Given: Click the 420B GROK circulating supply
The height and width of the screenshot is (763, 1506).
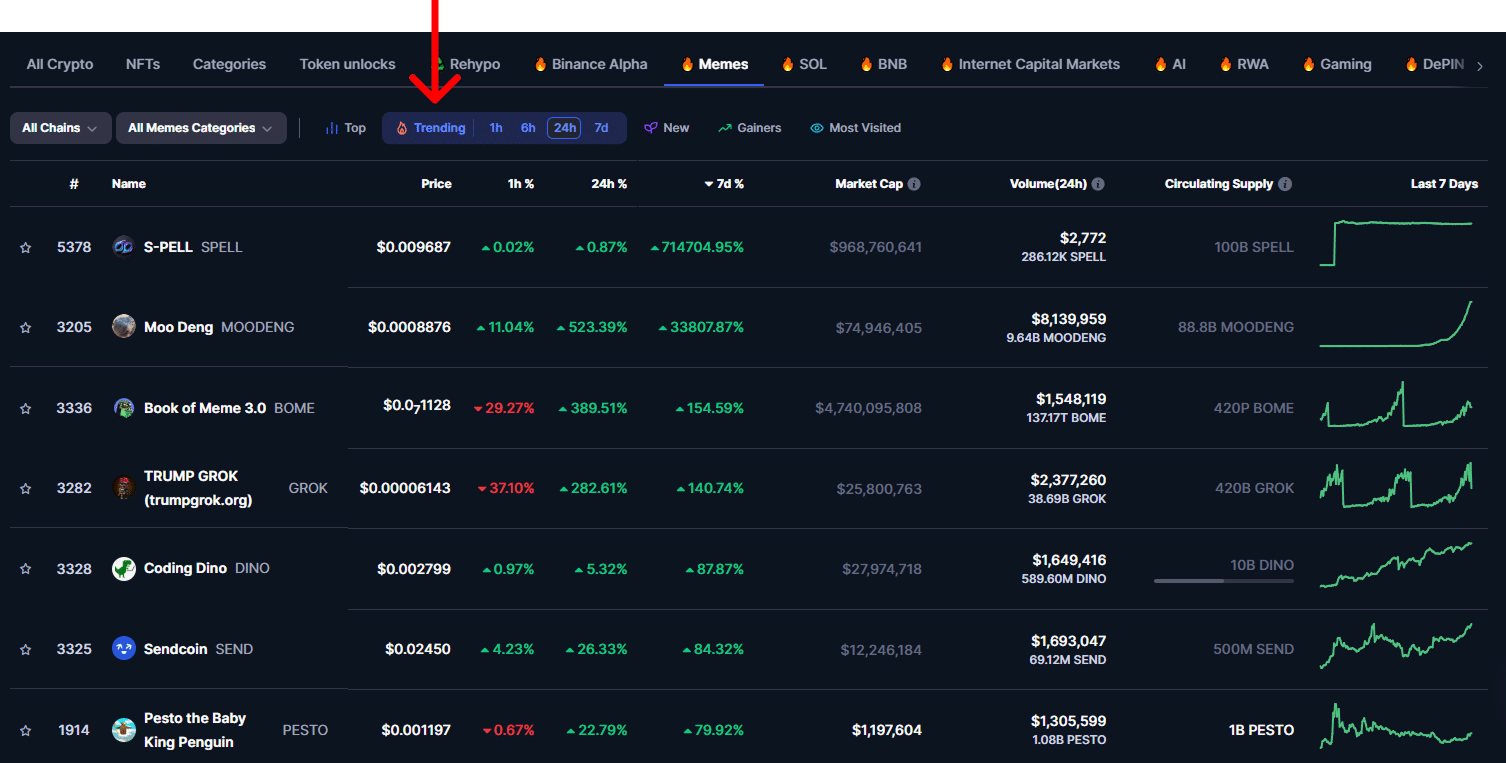Looking at the screenshot, I should pyautogui.click(x=1254, y=488).
